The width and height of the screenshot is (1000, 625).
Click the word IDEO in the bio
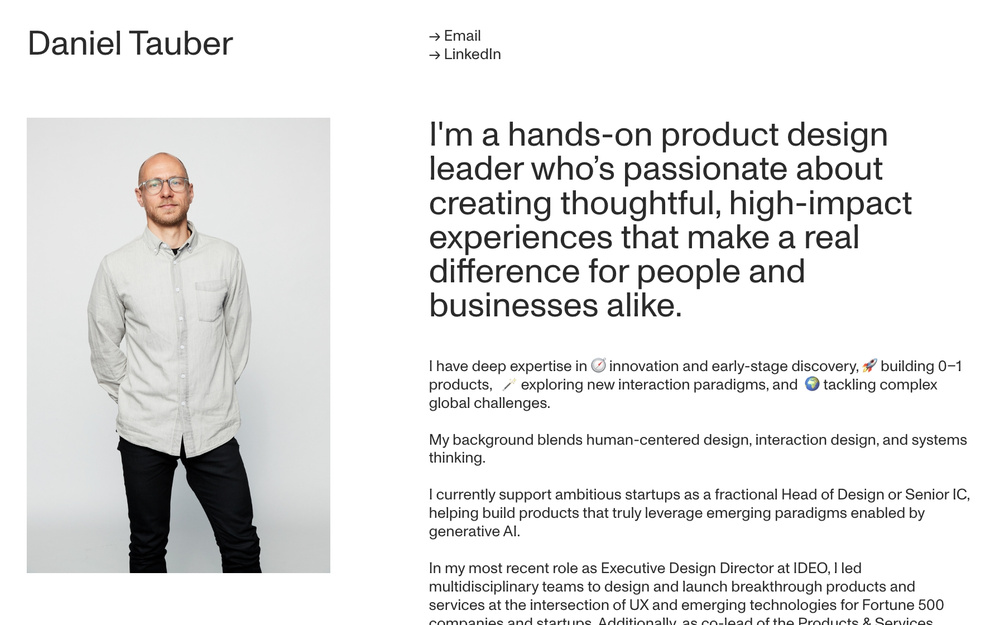(x=810, y=567)
